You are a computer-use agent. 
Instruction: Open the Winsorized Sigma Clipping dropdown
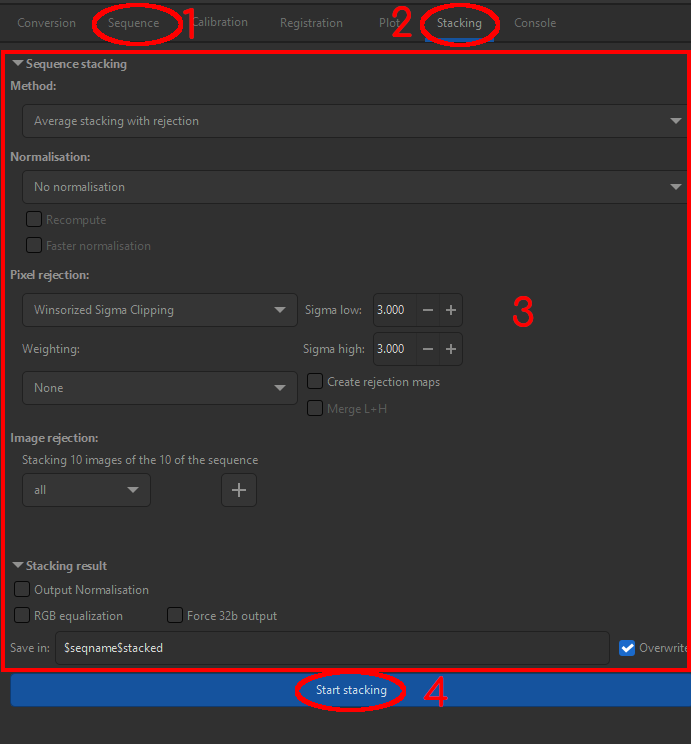click(x=159, y=310)
